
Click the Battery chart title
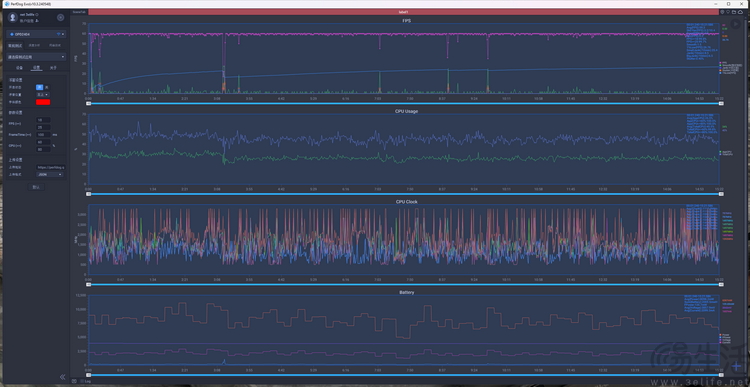[407, 292]
